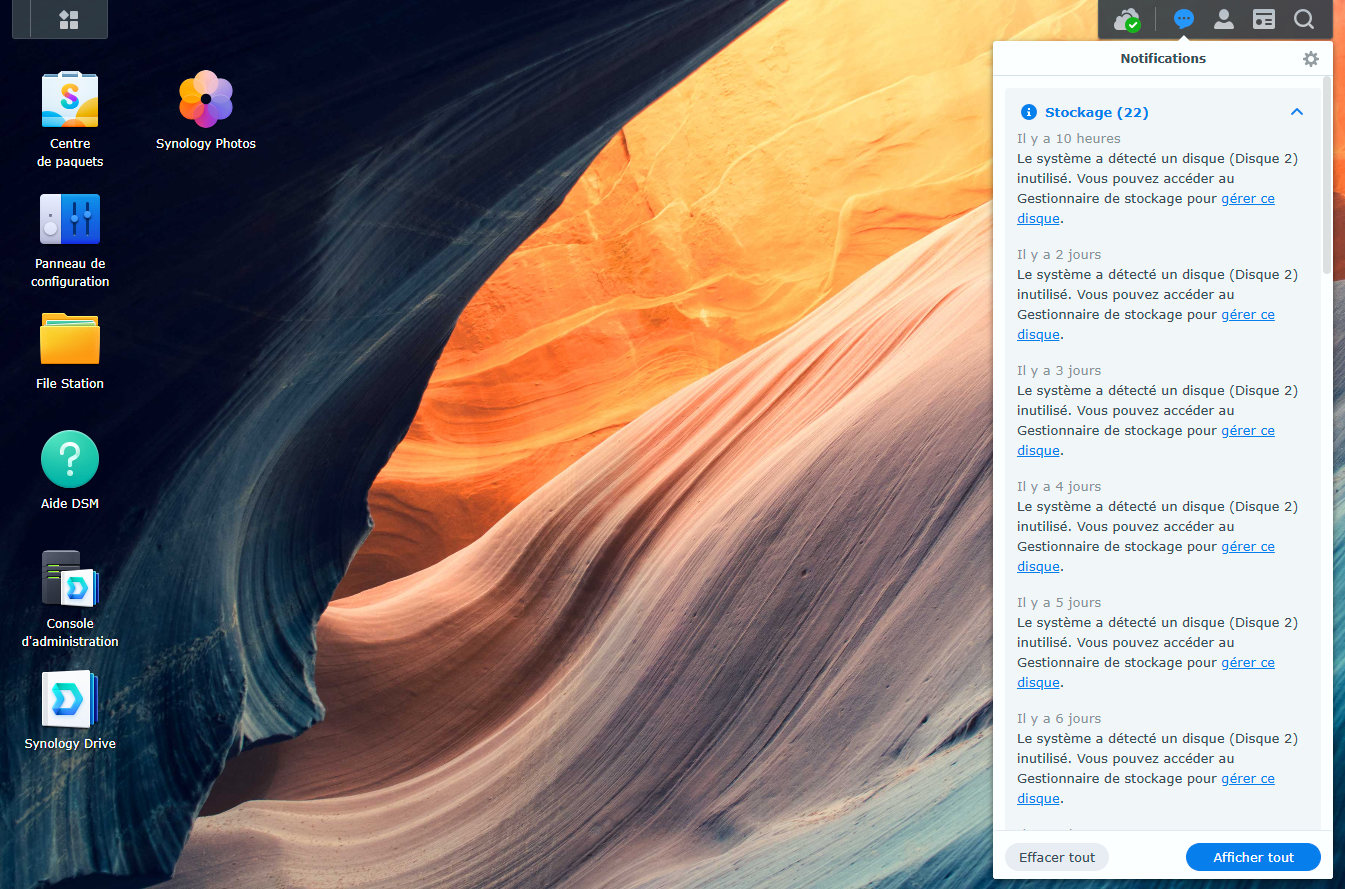This screenshot has height=889, width=1345.
Task: Click Effacer tout button
Action: point(1056,857)
